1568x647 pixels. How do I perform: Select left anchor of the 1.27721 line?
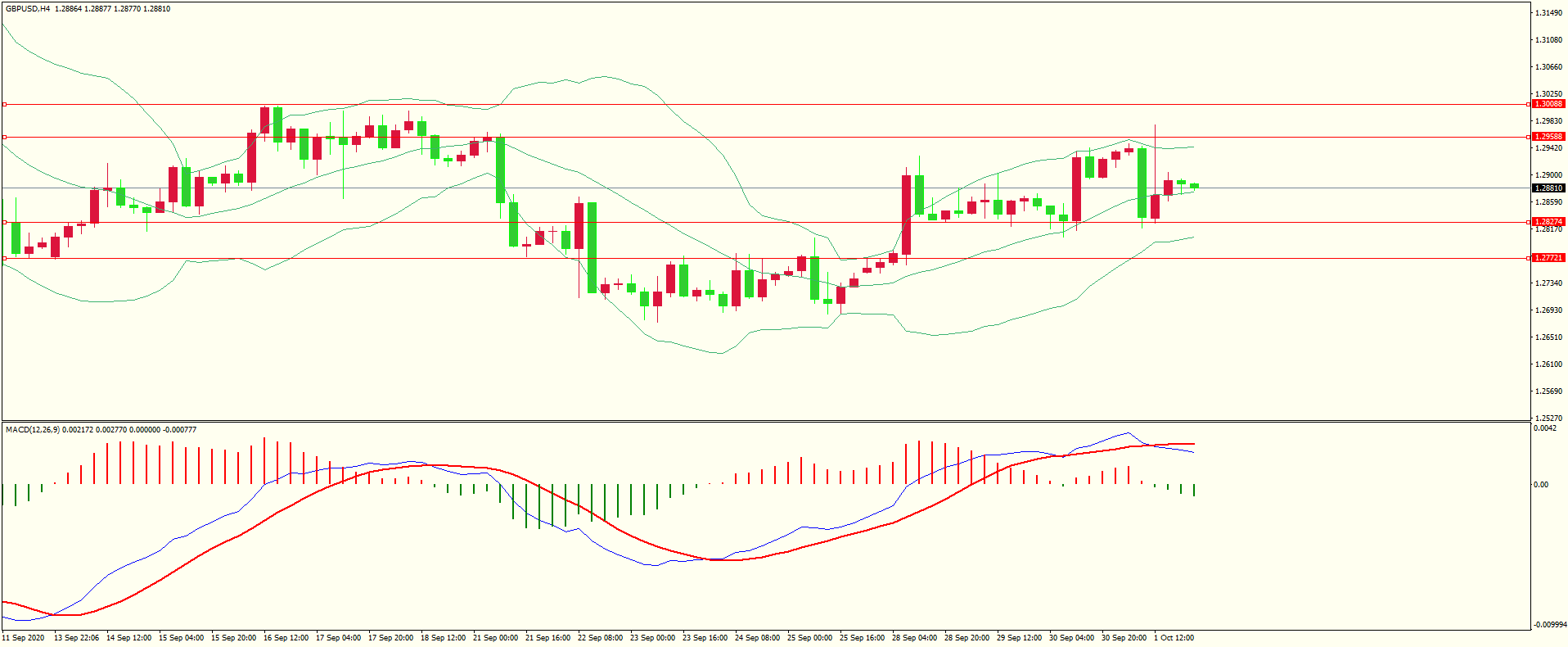[x=4, y=258]
